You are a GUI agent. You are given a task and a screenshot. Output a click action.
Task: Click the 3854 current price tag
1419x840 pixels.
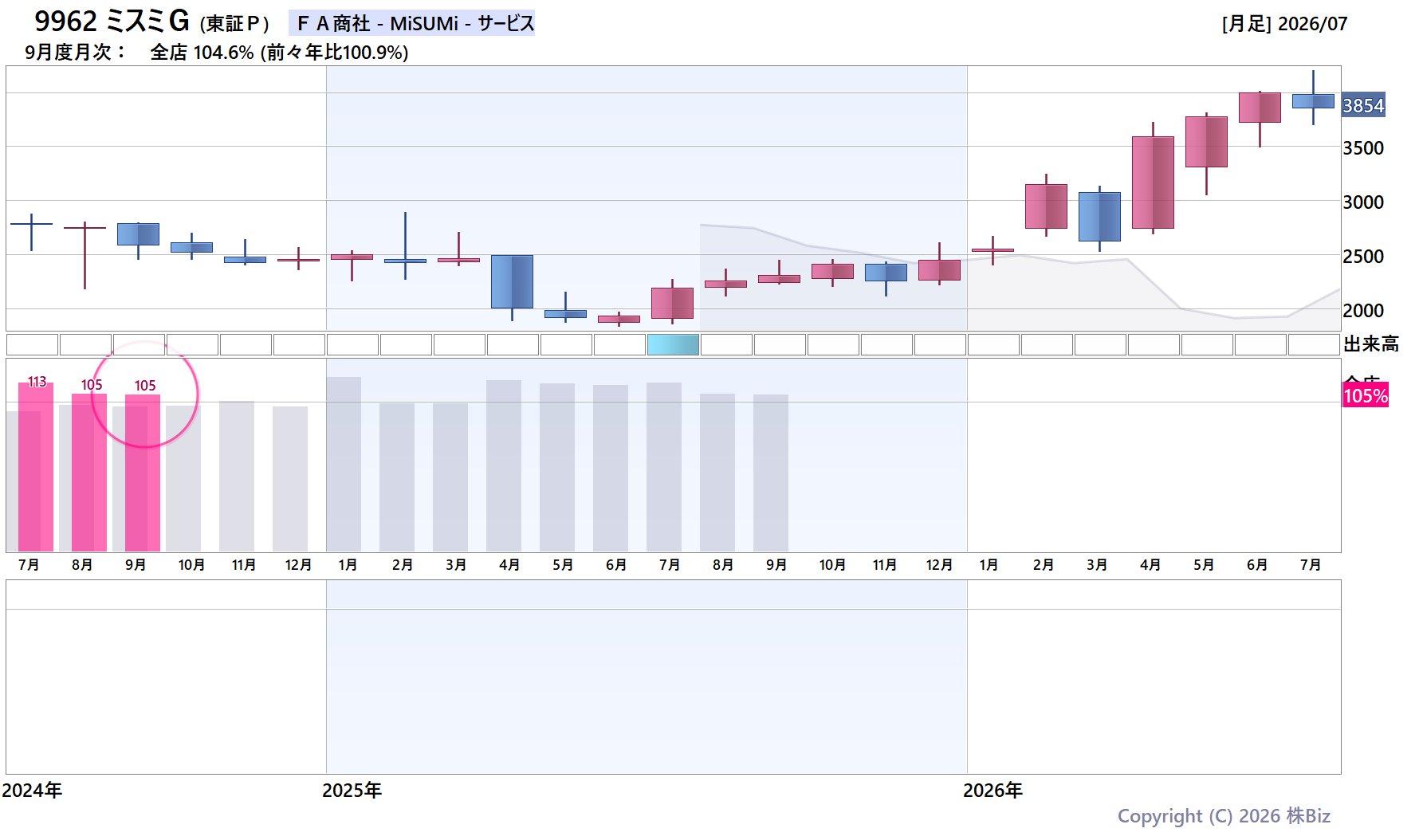click(x=1363, y=105)
